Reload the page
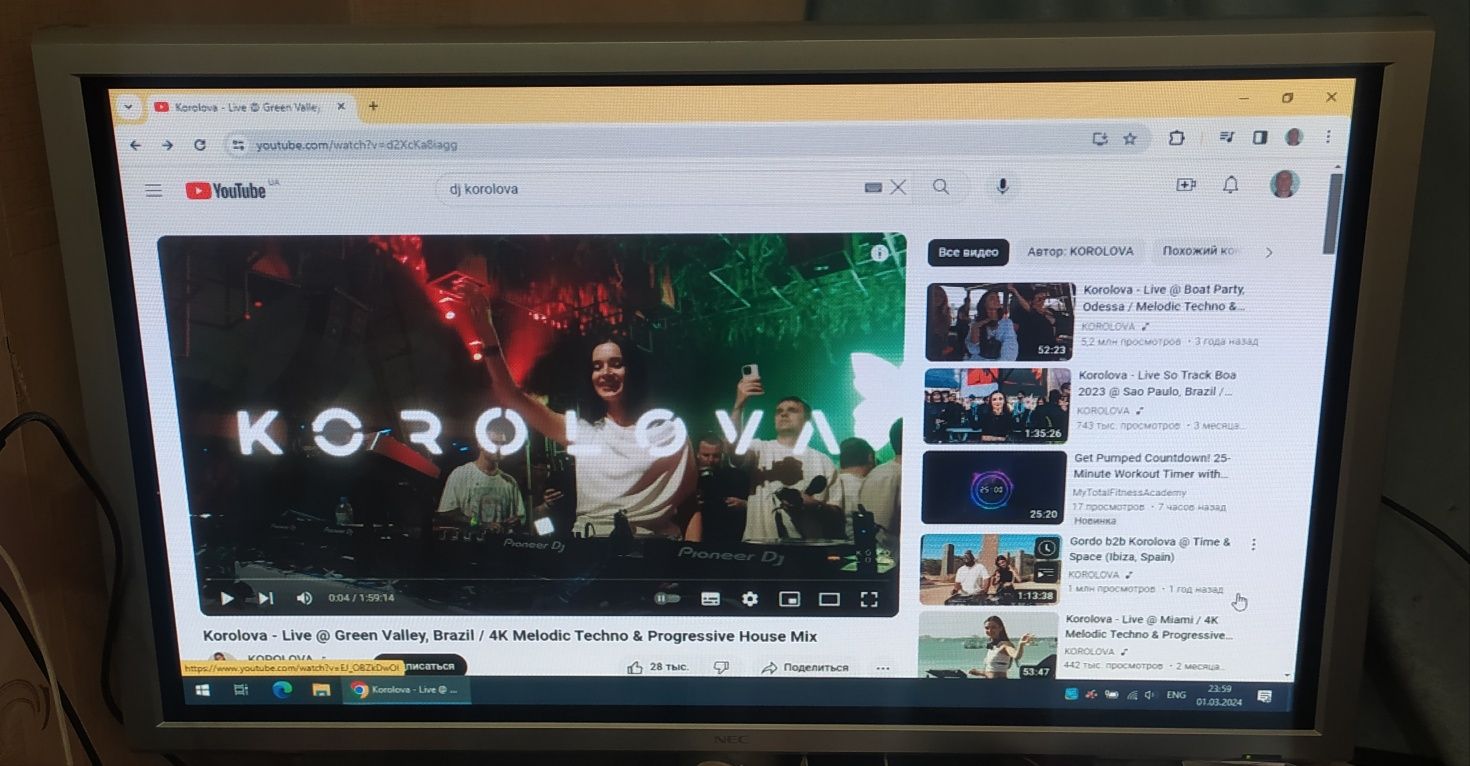The height and width of the screenshot is (766, 1470). click(x=199, y=145)
